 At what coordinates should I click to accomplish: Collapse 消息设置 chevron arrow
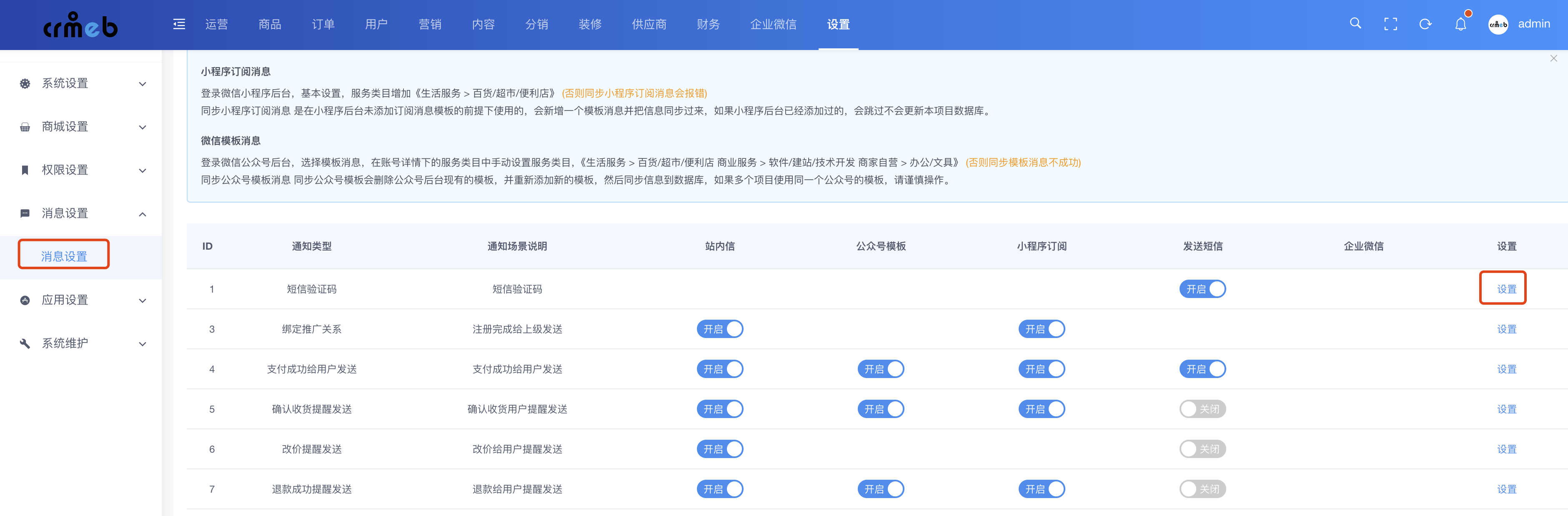pyautogui.click(x=143, y=213)
